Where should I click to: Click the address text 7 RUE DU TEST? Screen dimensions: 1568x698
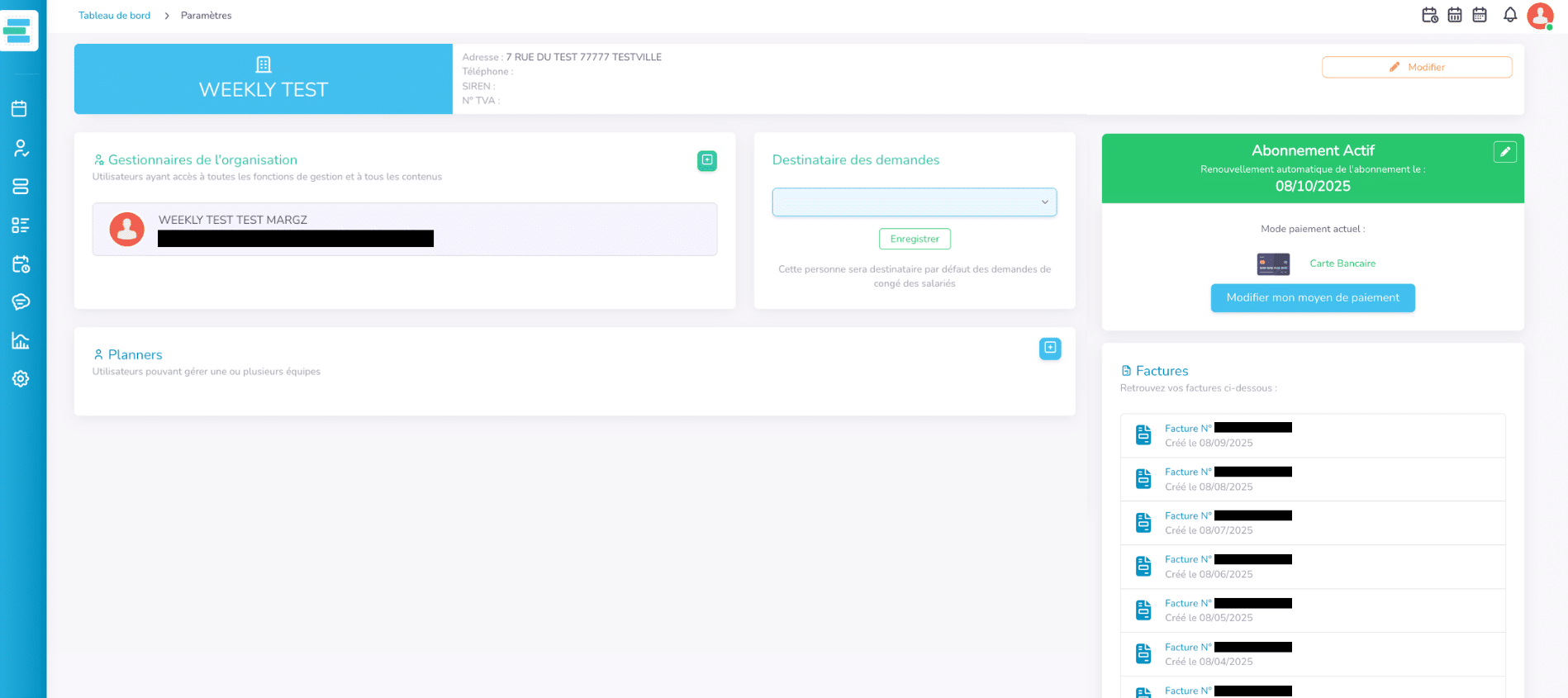pyautogui.click(x=584, y=57)
